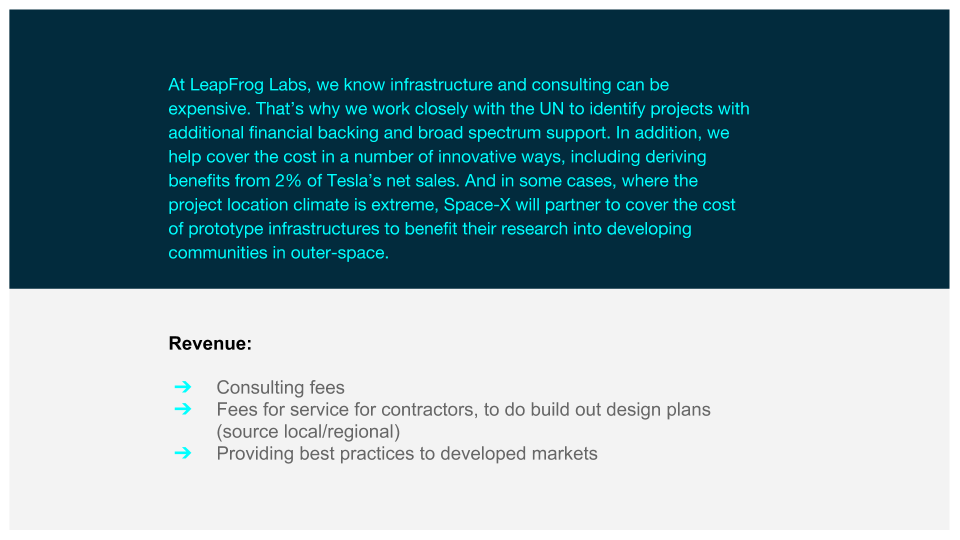This screenshot has width=960, height=540.
Task: Click Providing best practices to developed markets
Action: [x=407, y=454]
